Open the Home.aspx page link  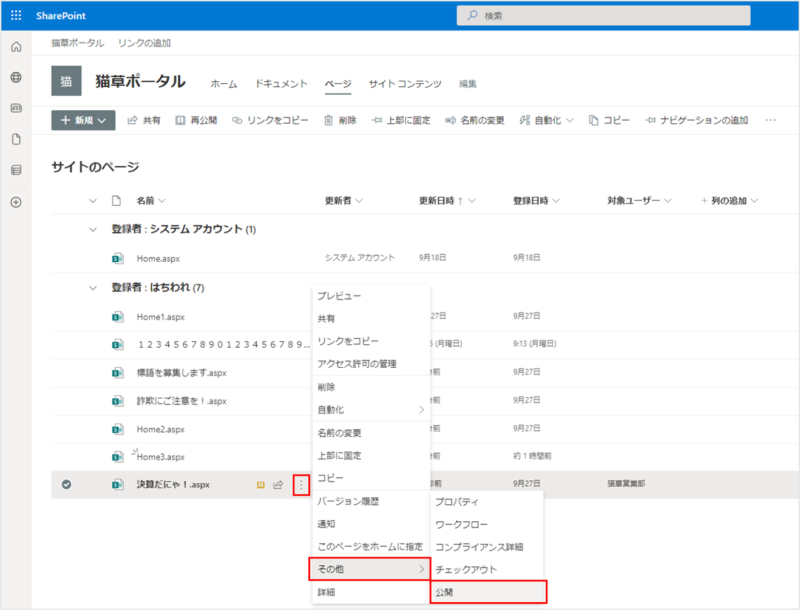point(159,258)
